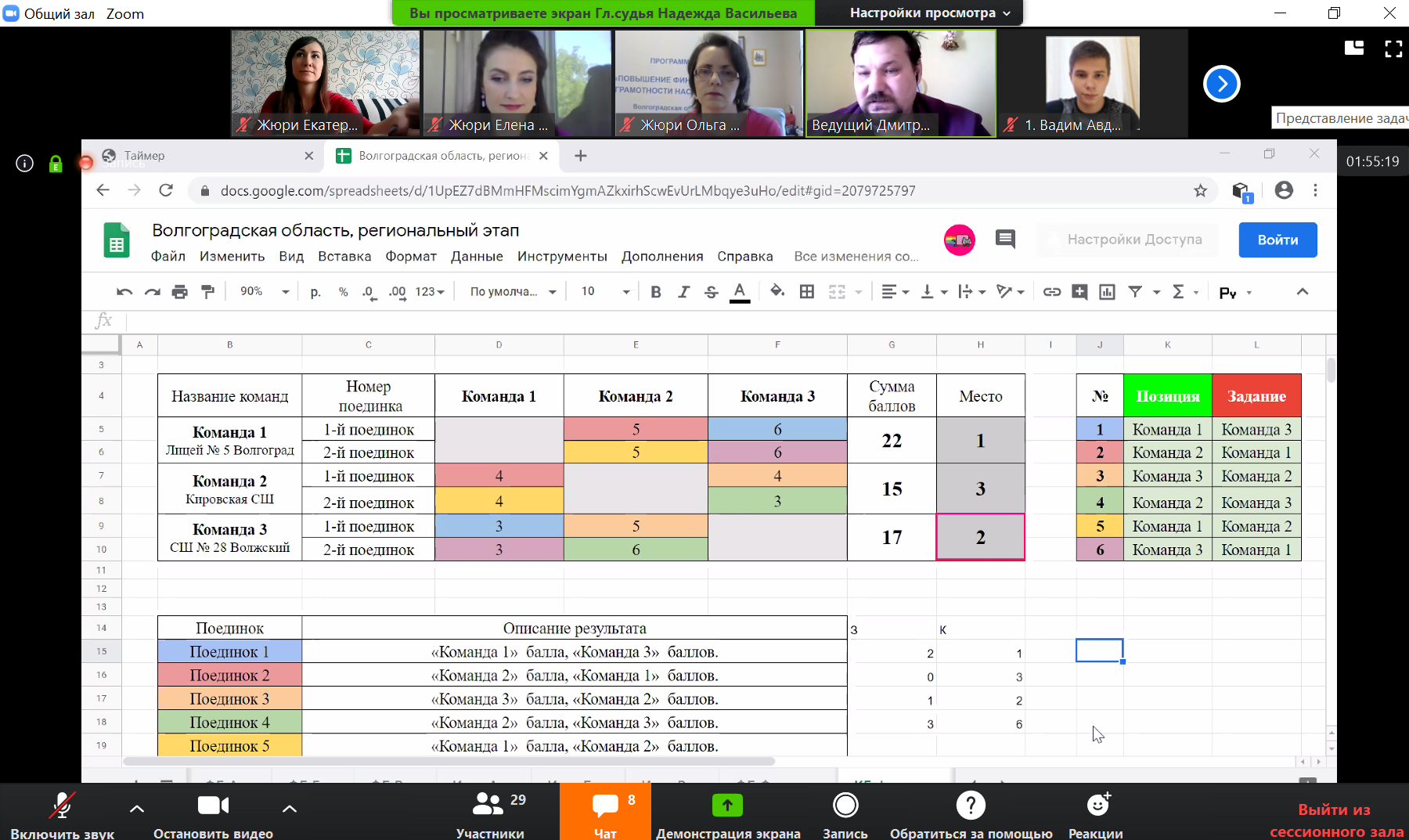
Task: Unmute microphone with Включить звук
Action: pos(62,814)
